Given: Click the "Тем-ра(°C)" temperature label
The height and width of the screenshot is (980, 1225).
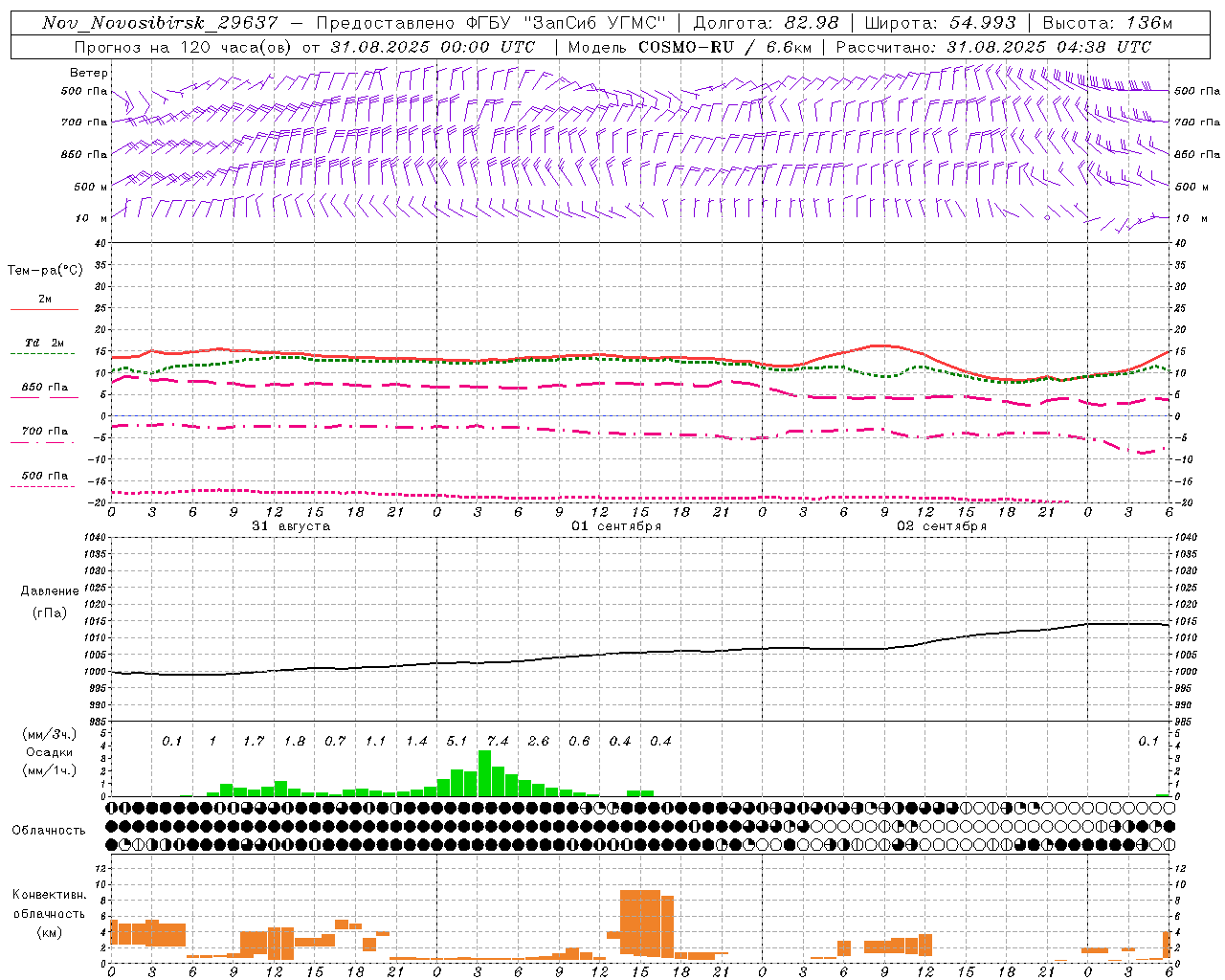Looking at the screenshot, I should pyautogui.click(x=45, y=271).
